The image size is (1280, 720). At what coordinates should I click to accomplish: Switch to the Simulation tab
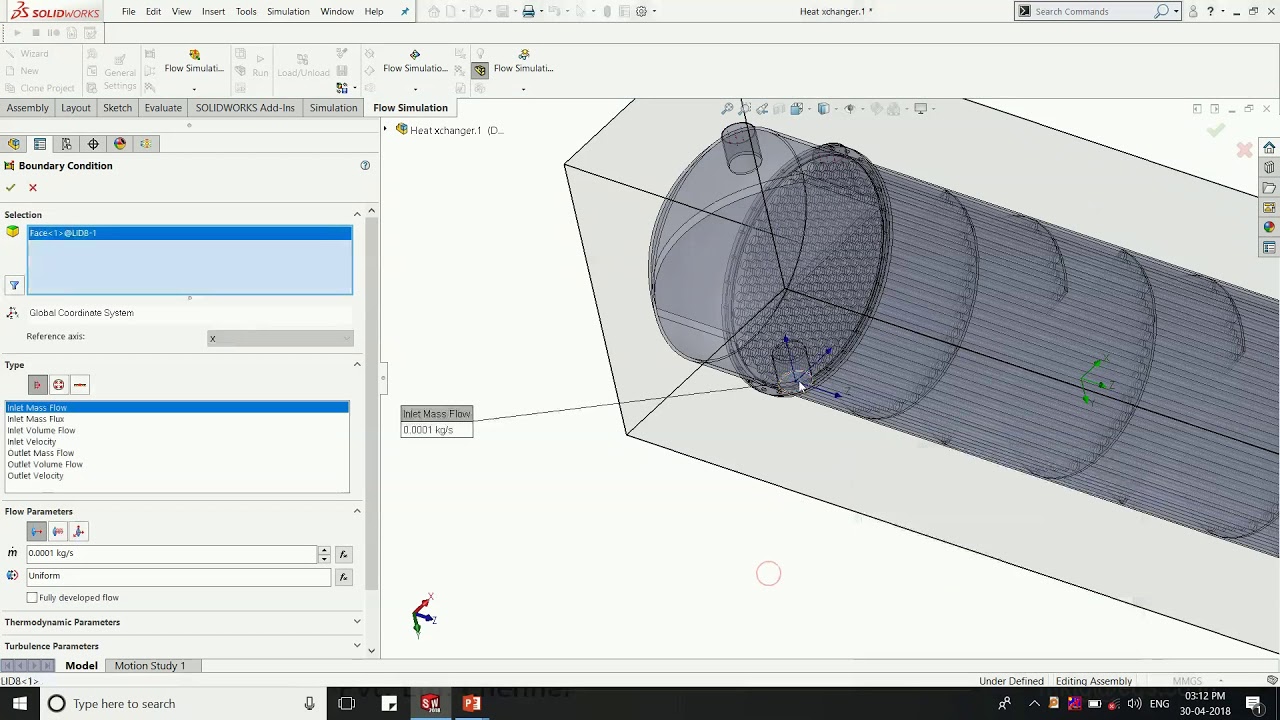tap(333, 108)
